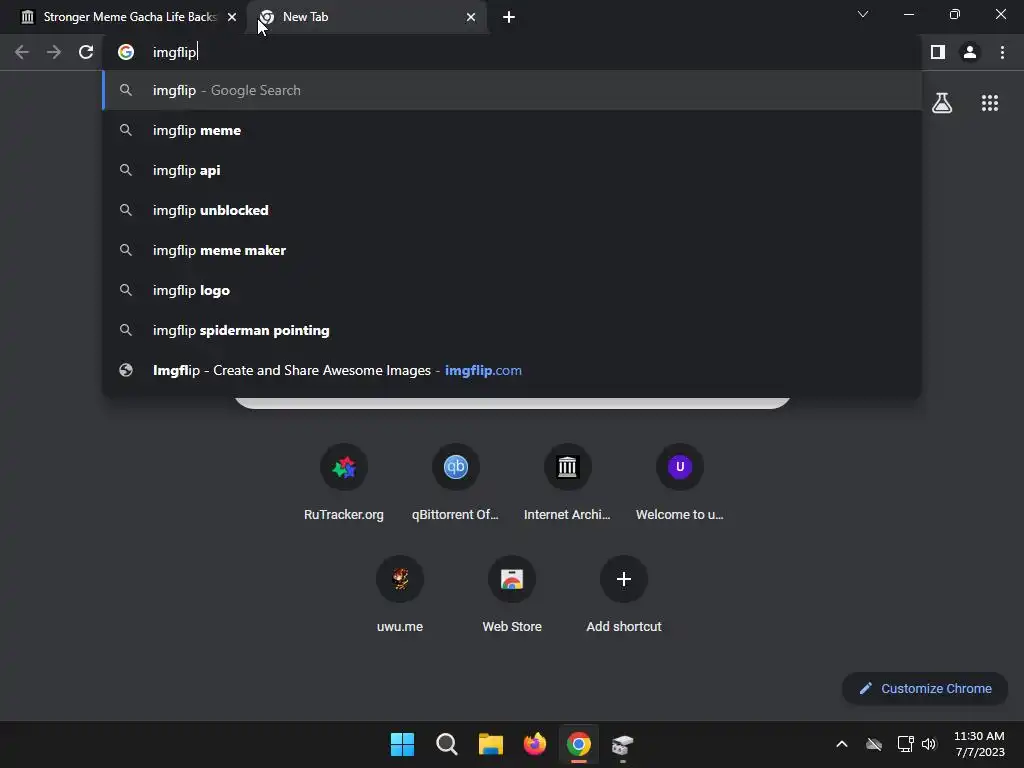Open the qBittorrent shortcut

tap(455, 483)
